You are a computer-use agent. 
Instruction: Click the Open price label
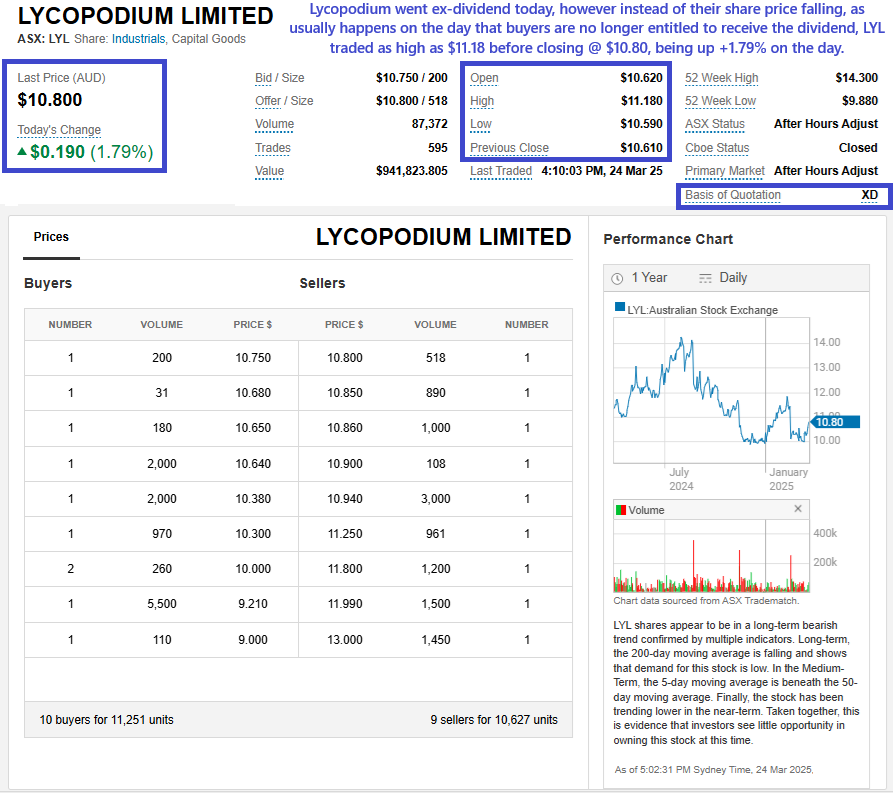click(484, 78)
